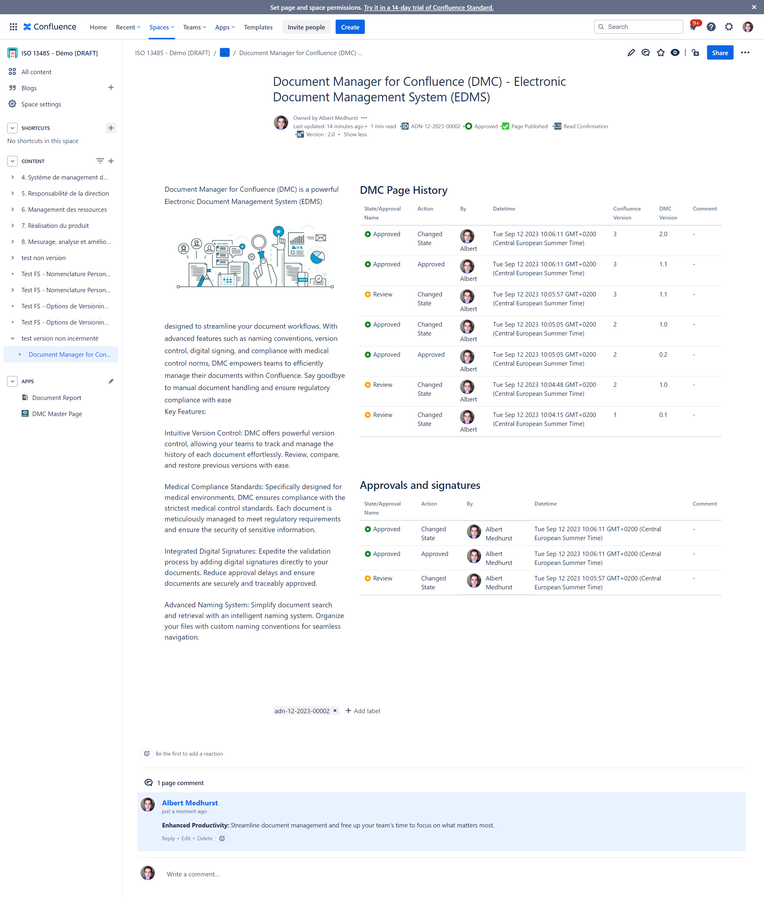This screenshot has width=764, height=899.
Task: Remove the adn-12-2023-00002 label
Action: (335, 711)
